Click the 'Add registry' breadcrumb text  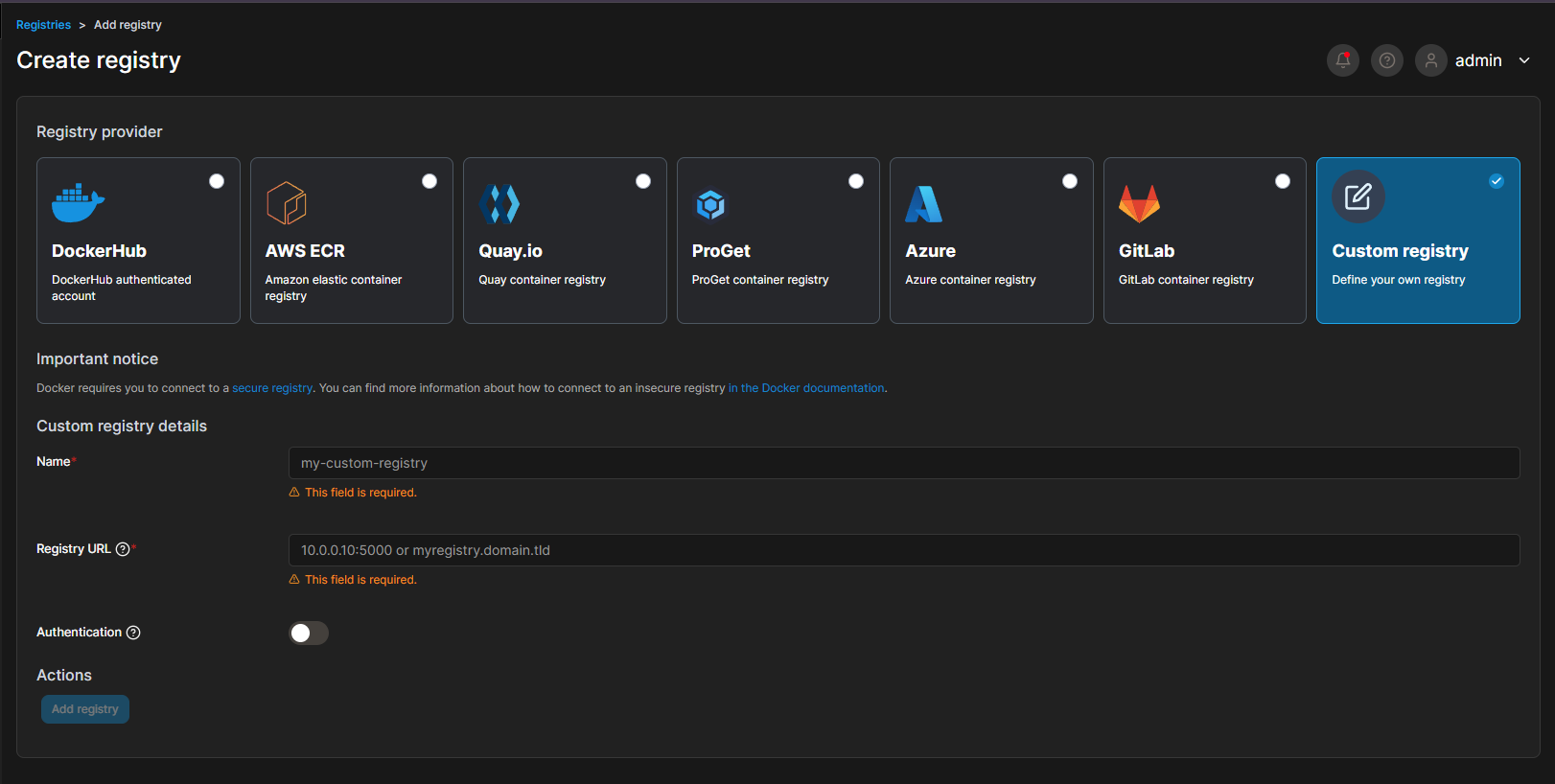[128, 25]
